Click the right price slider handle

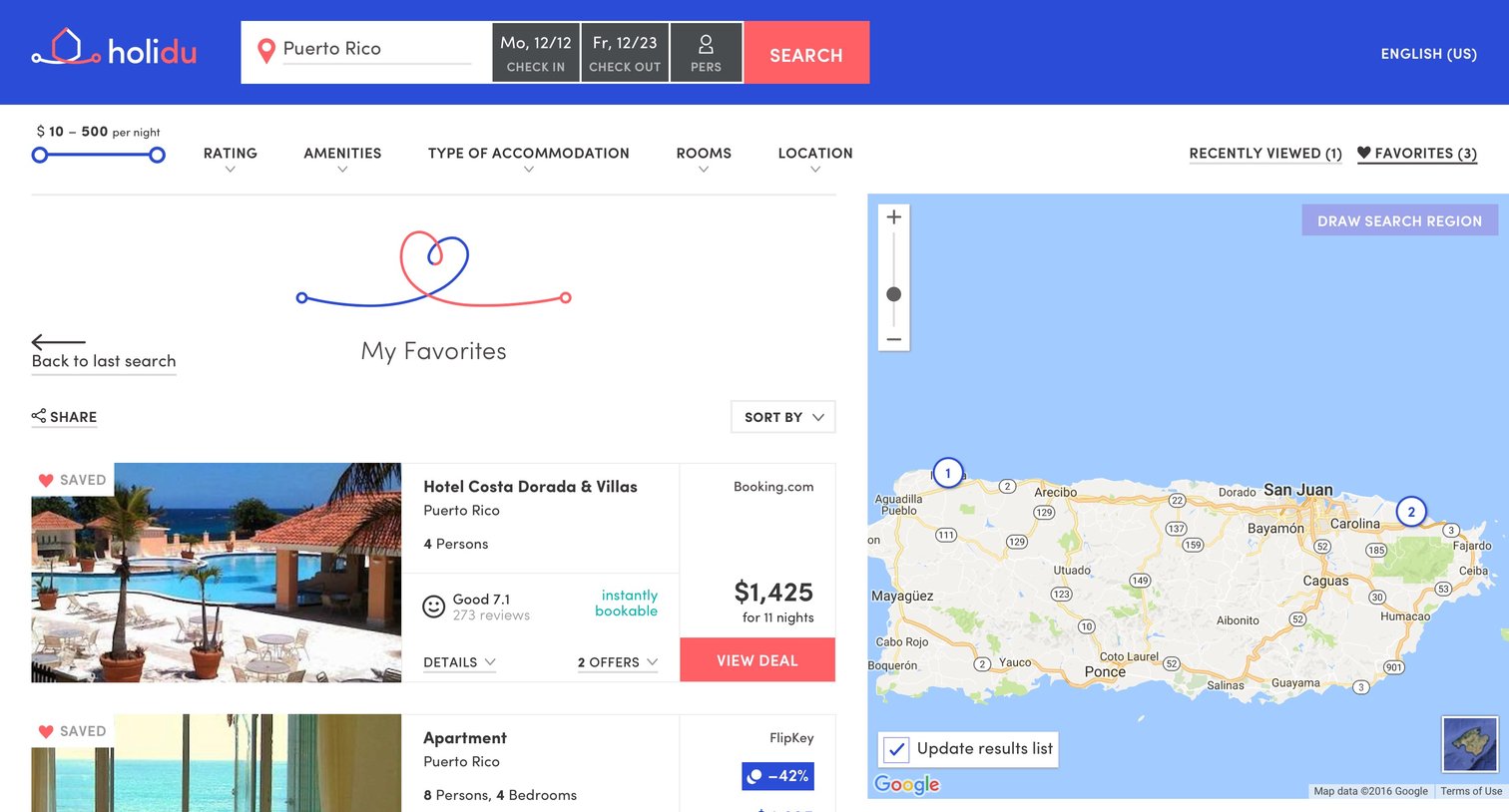(157, 155)
